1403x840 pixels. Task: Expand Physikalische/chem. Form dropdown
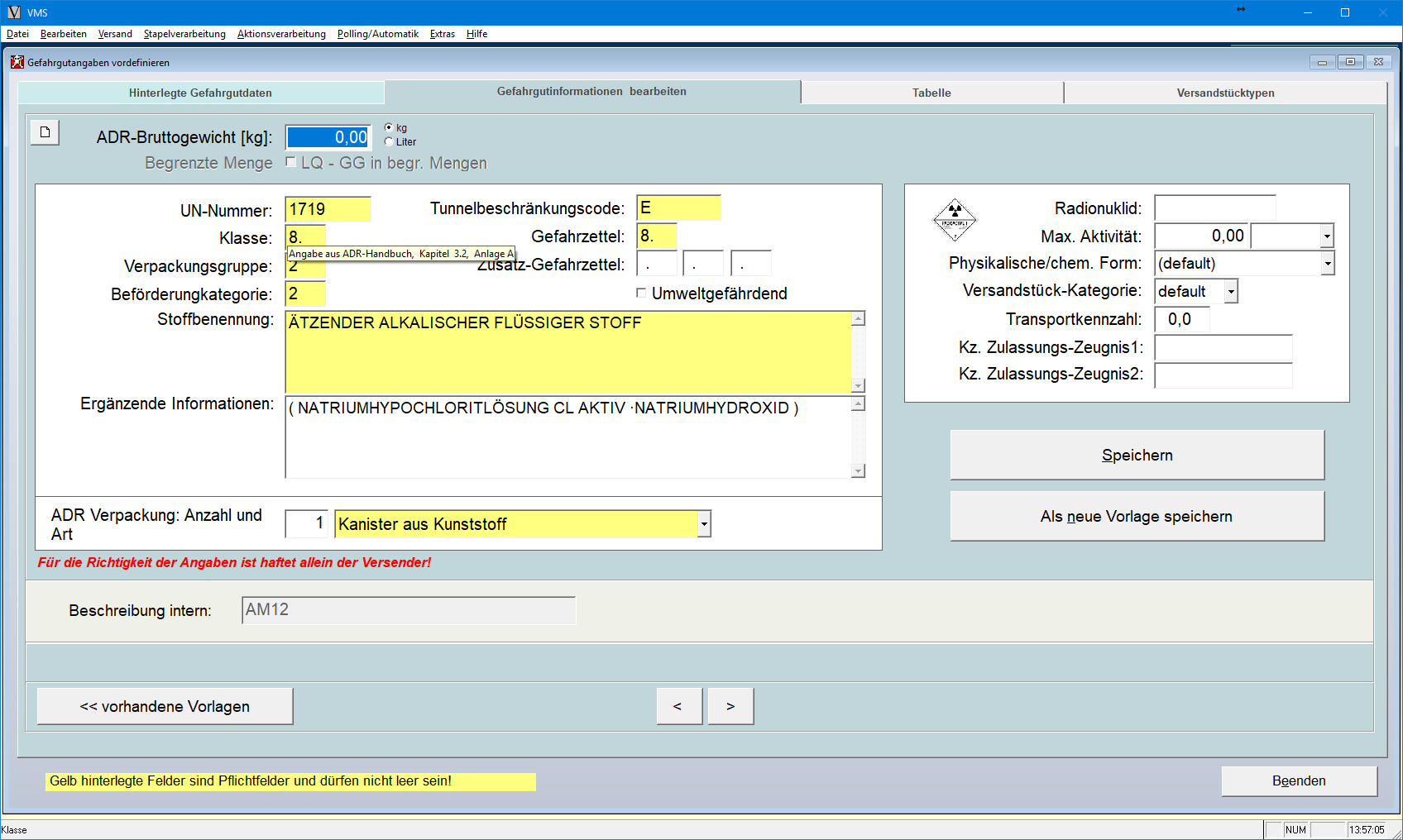point(1327,264)
